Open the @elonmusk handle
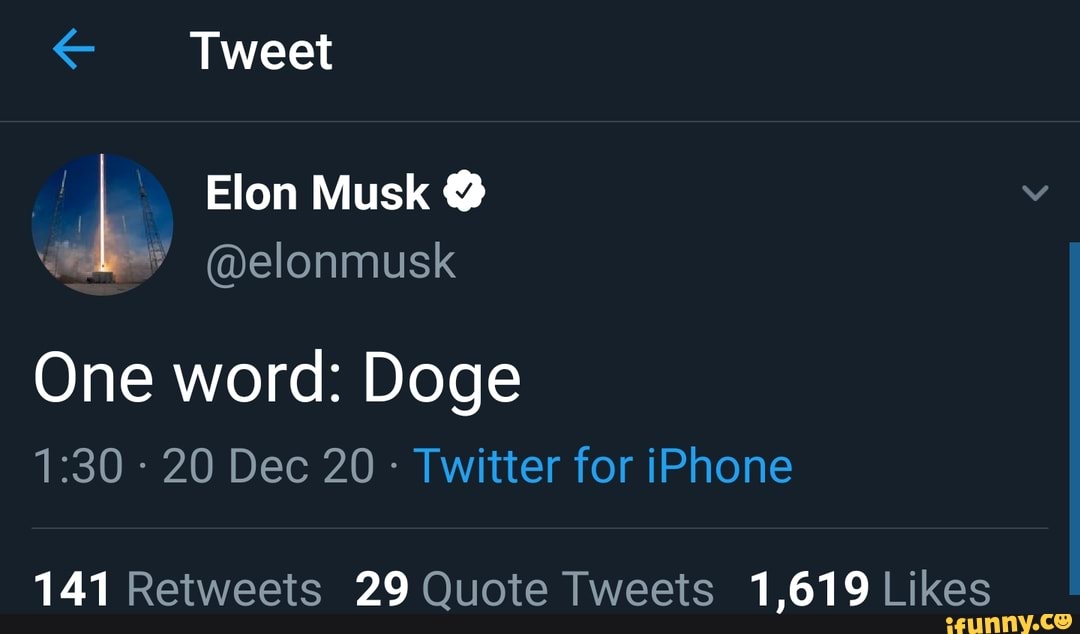 330,261
